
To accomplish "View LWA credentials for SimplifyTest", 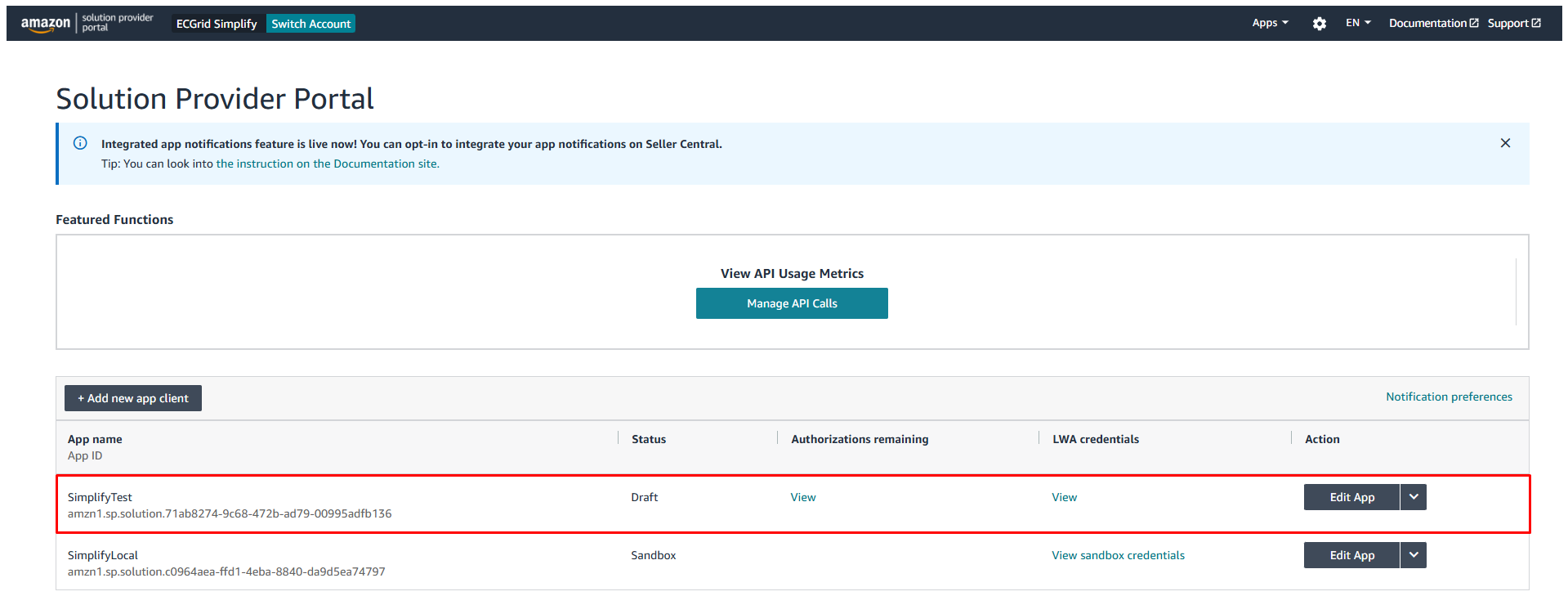I will point(1064,497).
